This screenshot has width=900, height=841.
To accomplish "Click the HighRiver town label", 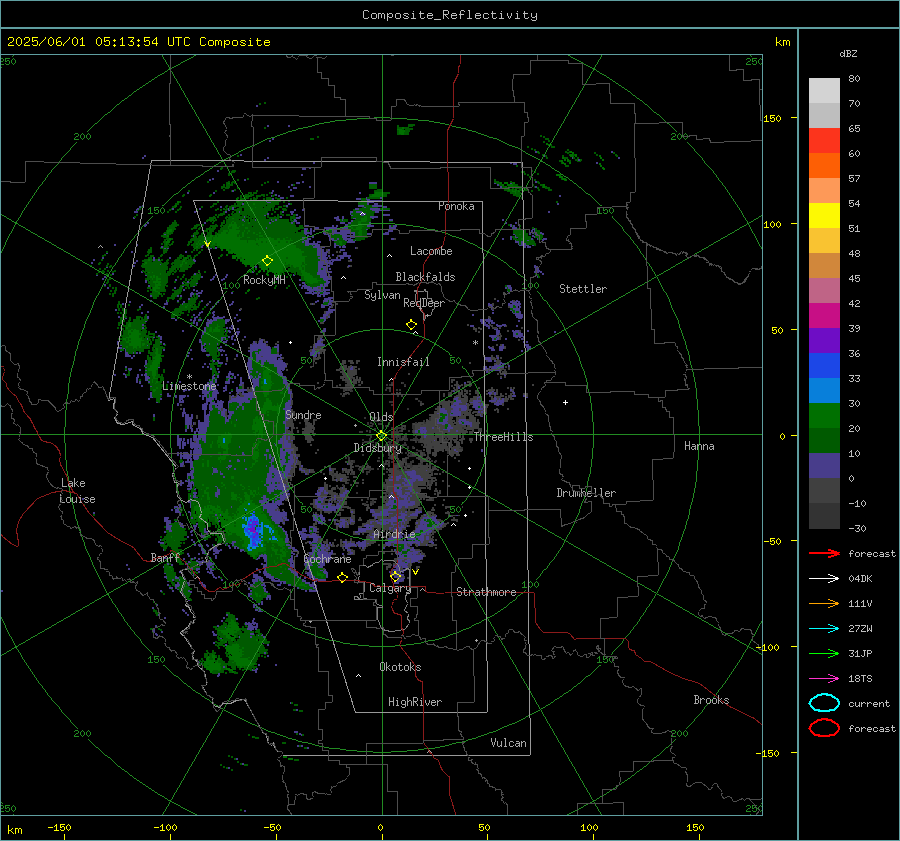I will pos(415,702).
